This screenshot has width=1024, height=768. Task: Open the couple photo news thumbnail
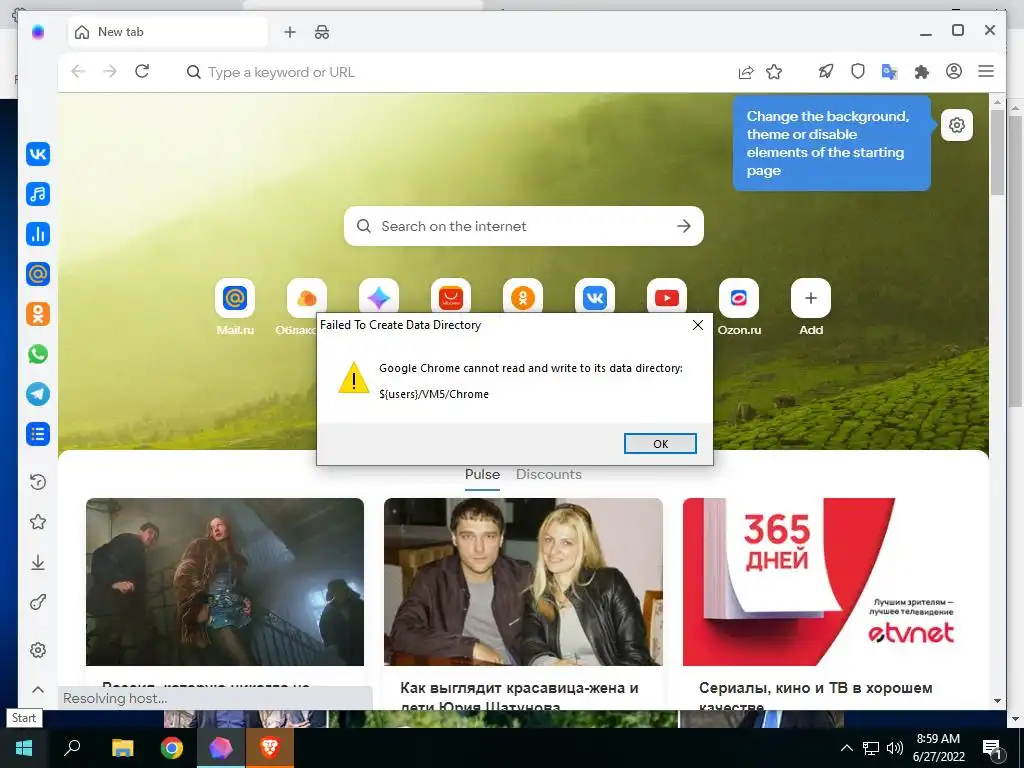[523, 582]
